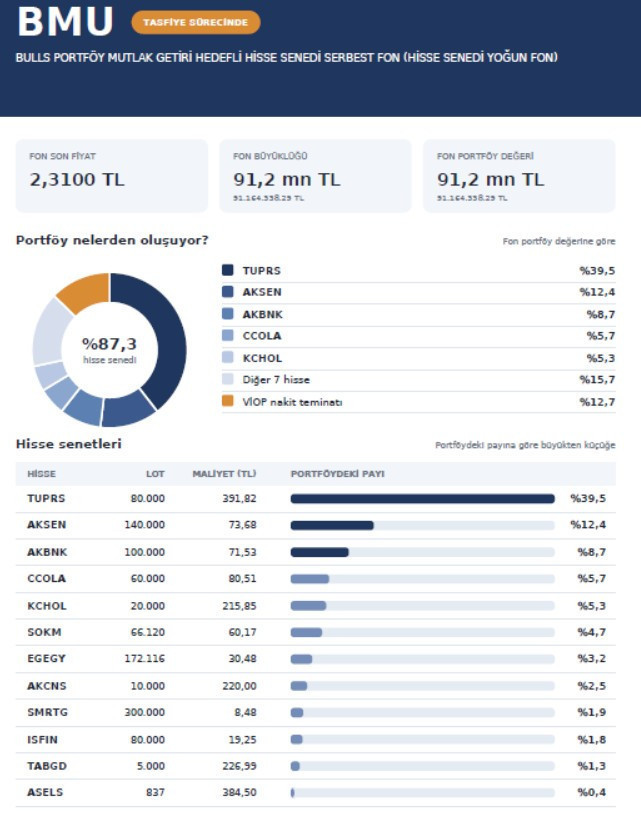Select the Fon Büyüklüğü card
Image resolution: width=641 pixels, height=822 pixels.
[316, 176]
